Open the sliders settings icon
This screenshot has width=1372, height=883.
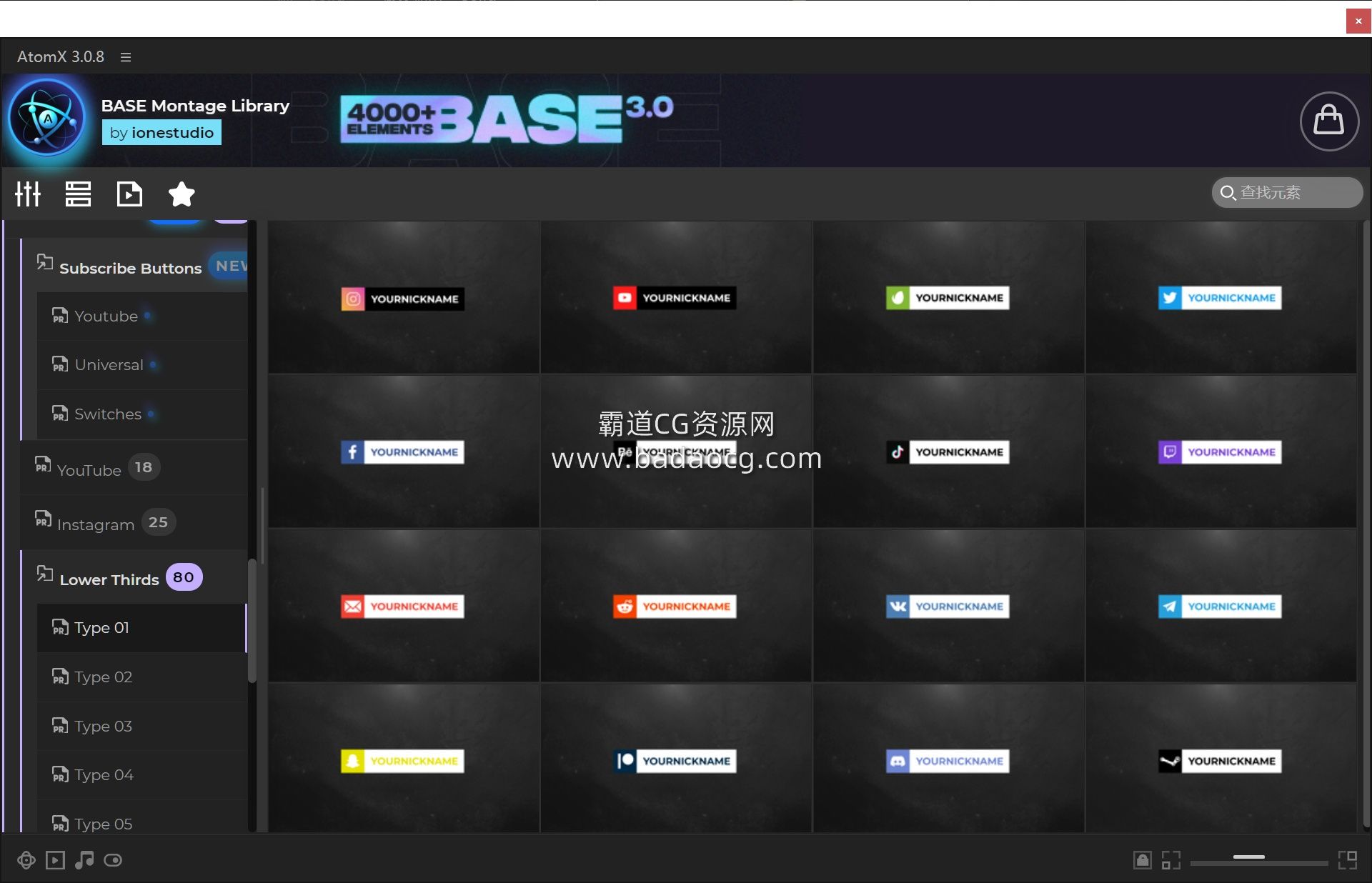28,194
